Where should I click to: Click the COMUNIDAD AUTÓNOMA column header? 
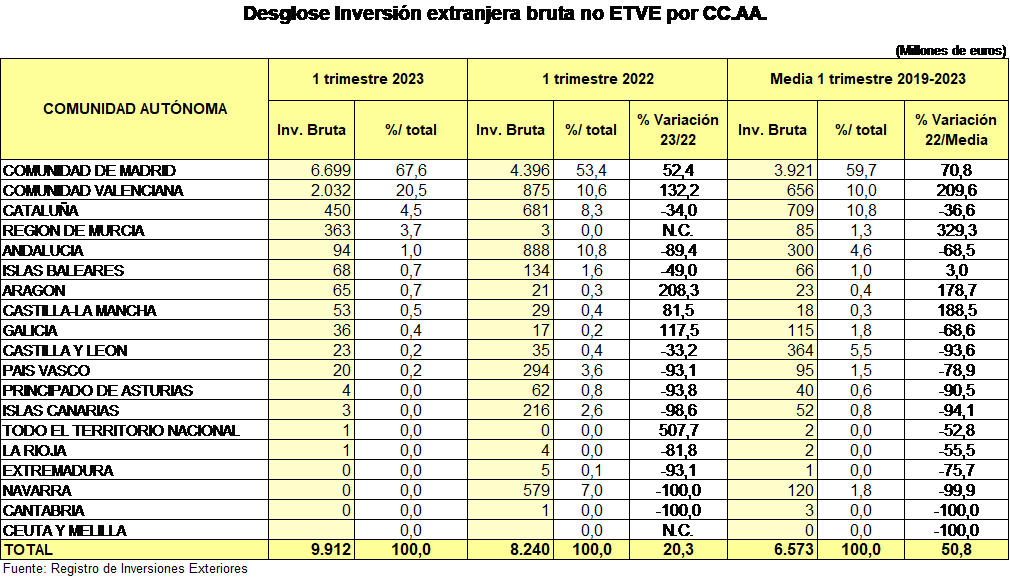[x=135, y=109]
